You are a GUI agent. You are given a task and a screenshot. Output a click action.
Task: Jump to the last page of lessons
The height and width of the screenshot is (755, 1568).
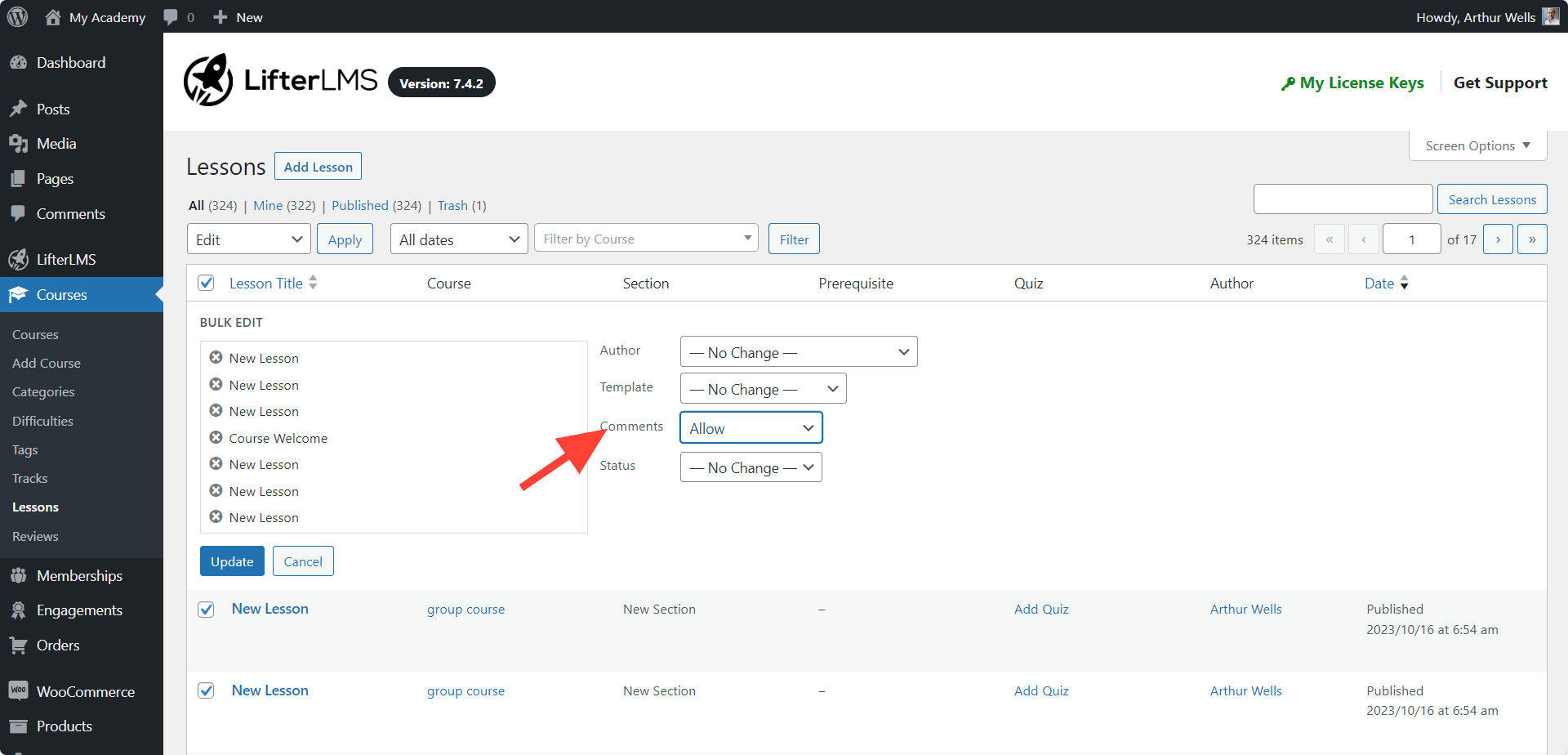1532,239
